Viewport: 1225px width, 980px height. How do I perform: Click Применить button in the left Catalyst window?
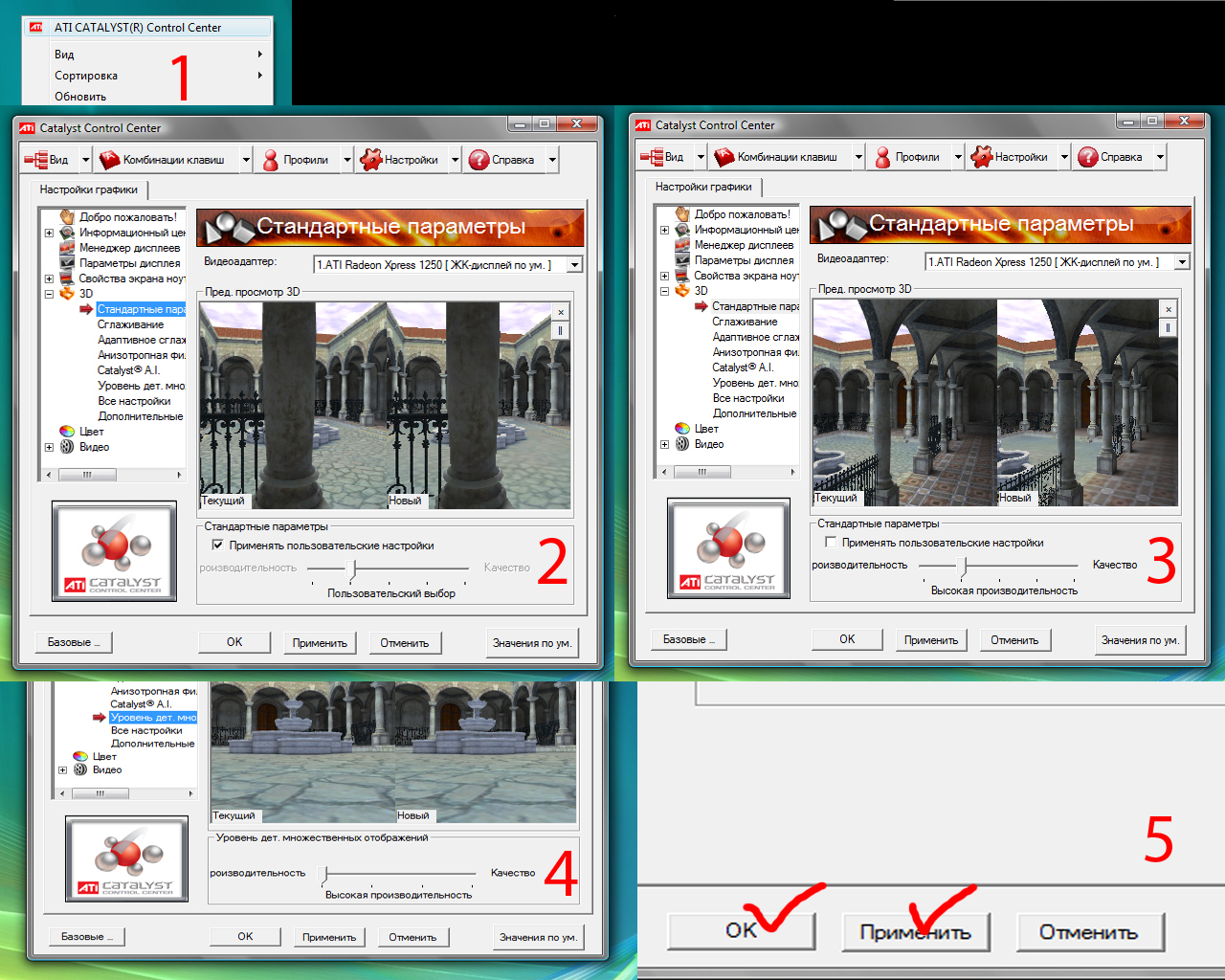pos(320,643)
